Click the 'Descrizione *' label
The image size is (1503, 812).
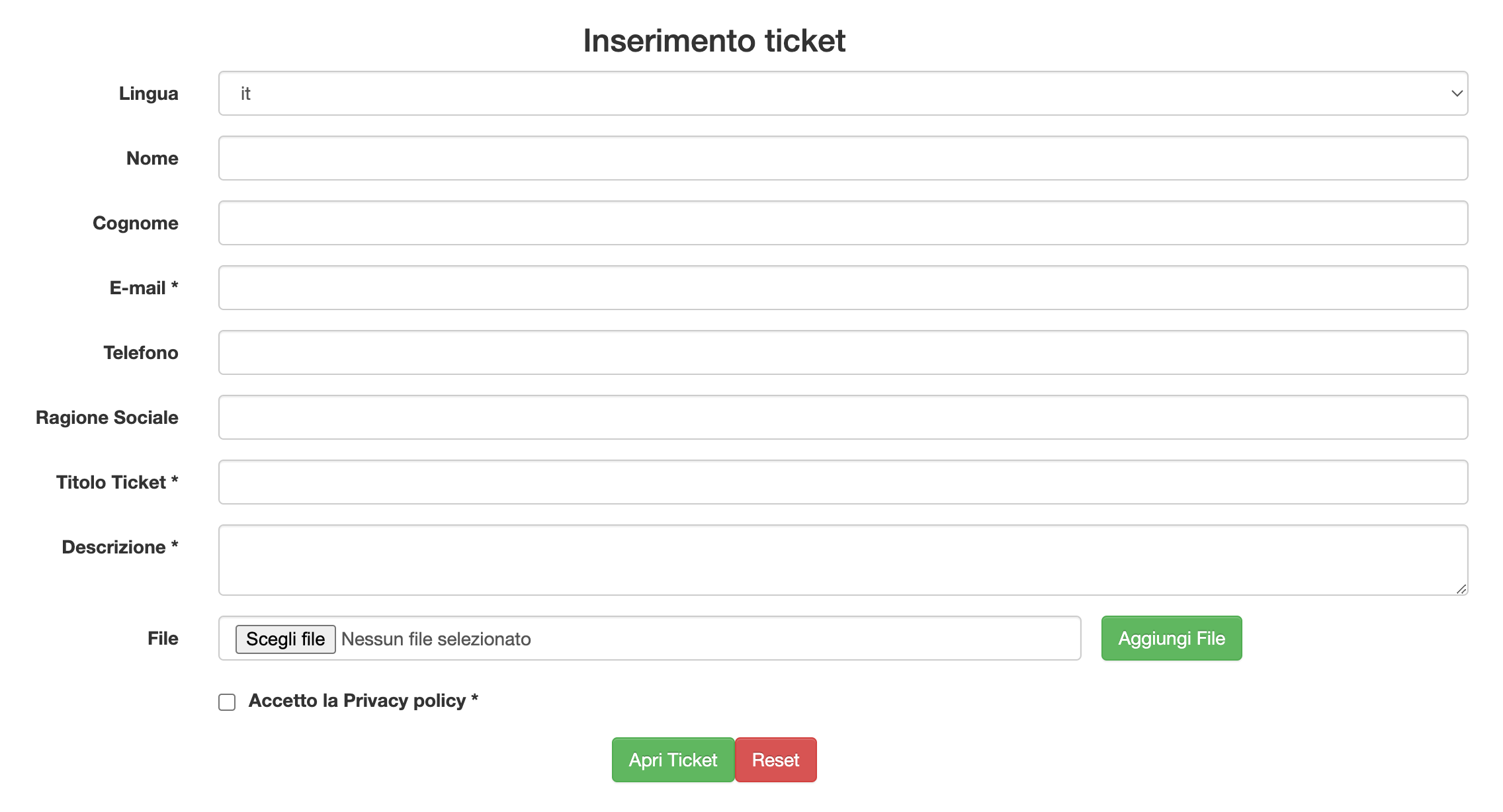tap(120, 547)
